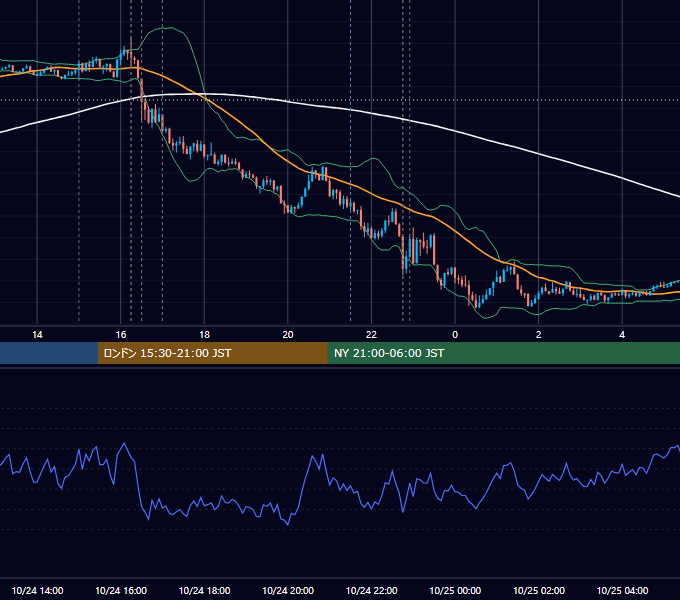Click the ロンドン 15:30-21:00 JST session bar

pos(212,353)
